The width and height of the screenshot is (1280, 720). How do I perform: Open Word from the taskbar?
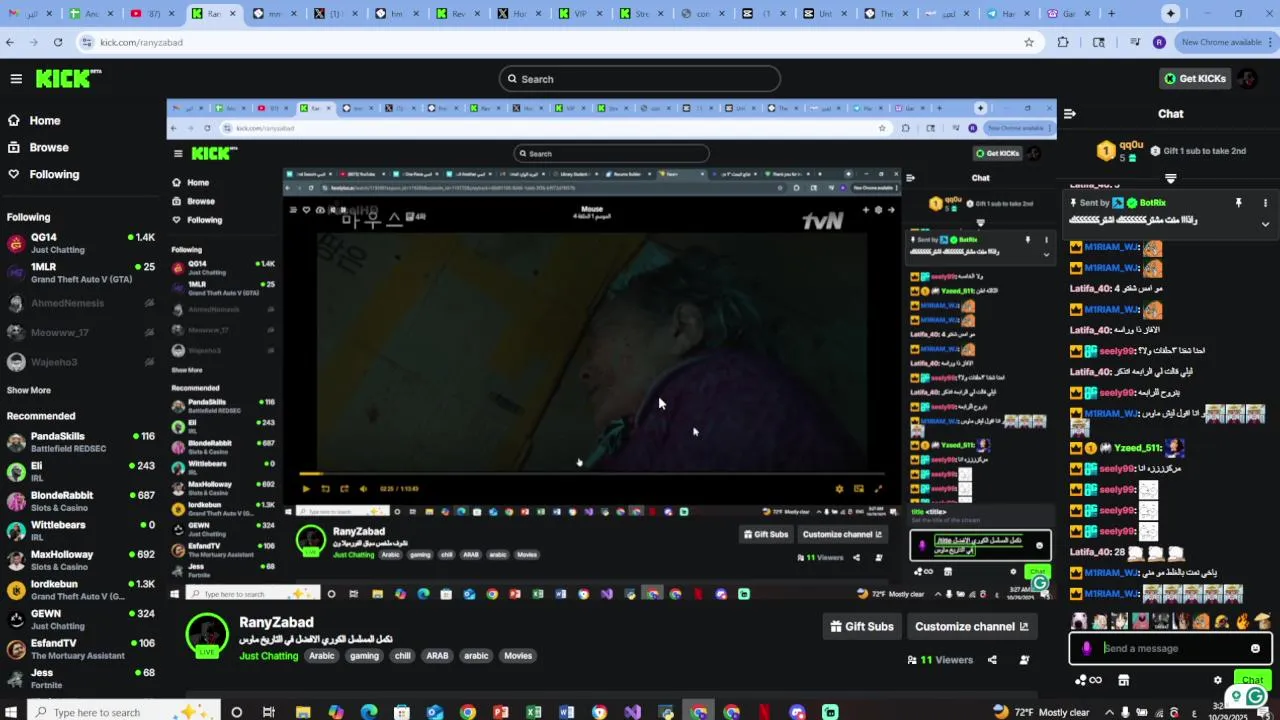coord(566,712)
